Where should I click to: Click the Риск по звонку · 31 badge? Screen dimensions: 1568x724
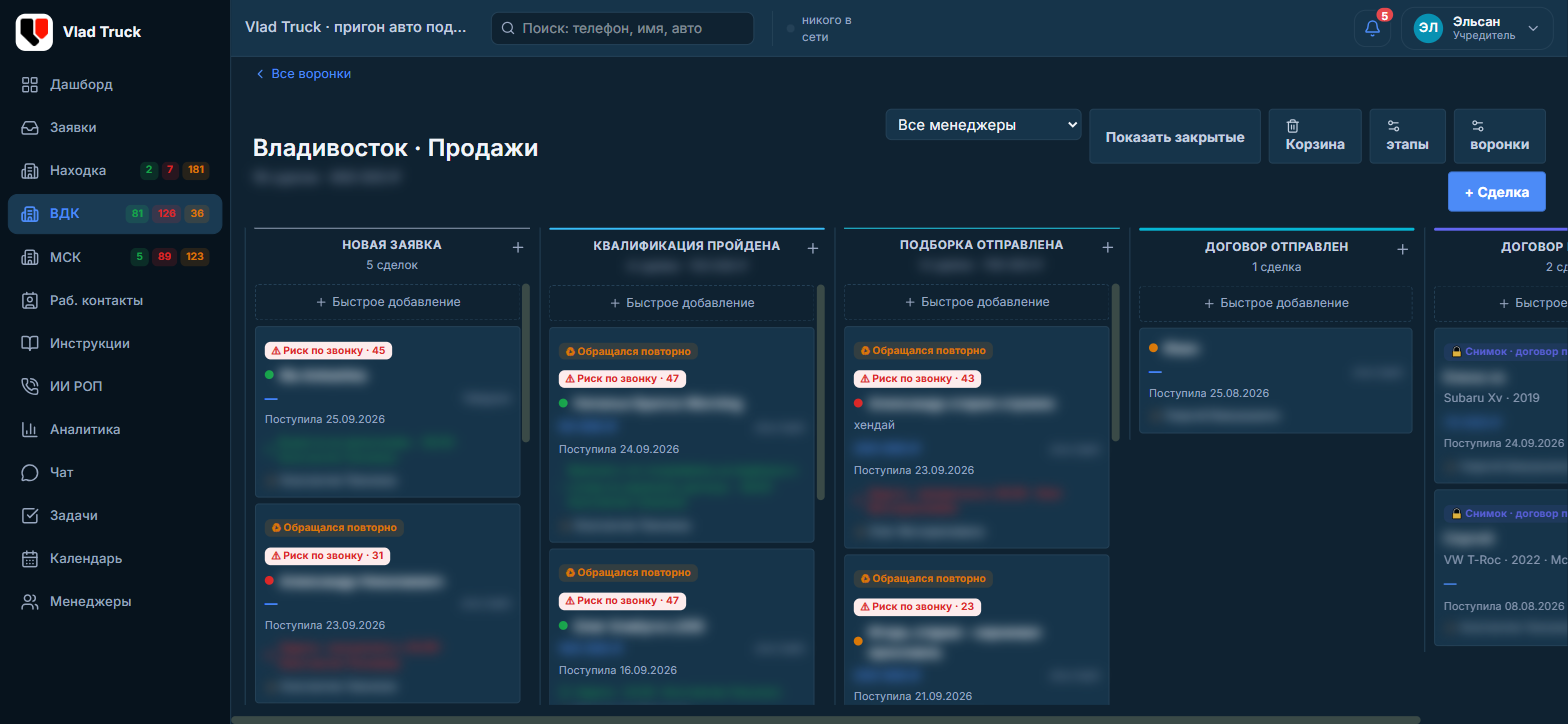[x=327, y=556]
